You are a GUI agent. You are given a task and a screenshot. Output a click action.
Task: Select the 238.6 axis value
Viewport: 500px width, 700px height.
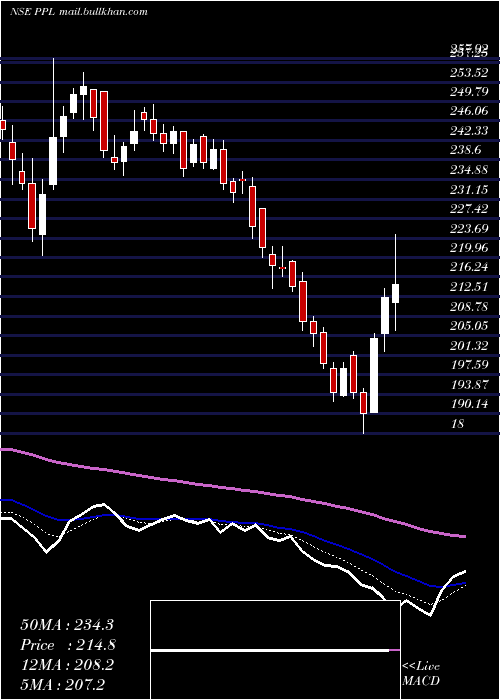point(466,151)
